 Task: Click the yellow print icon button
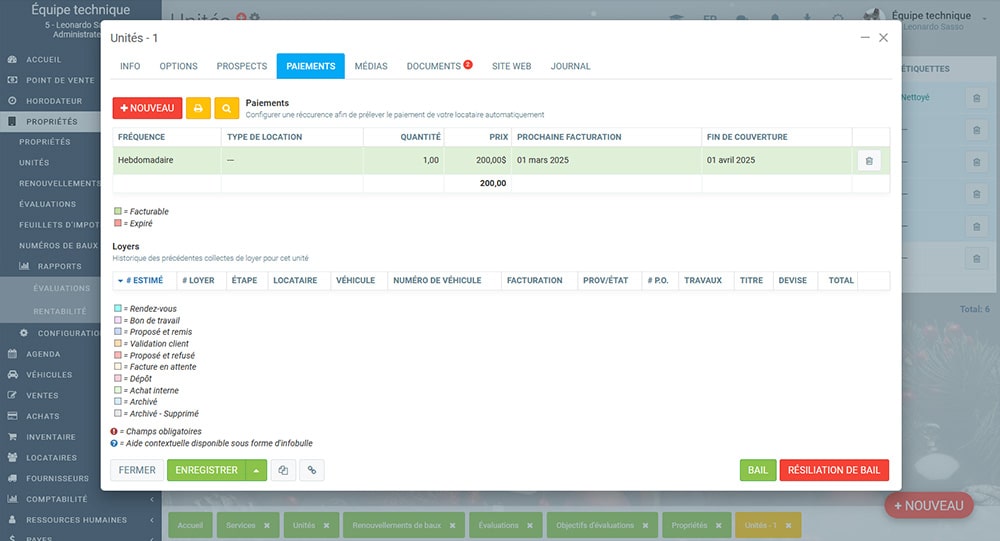(198, 108)
